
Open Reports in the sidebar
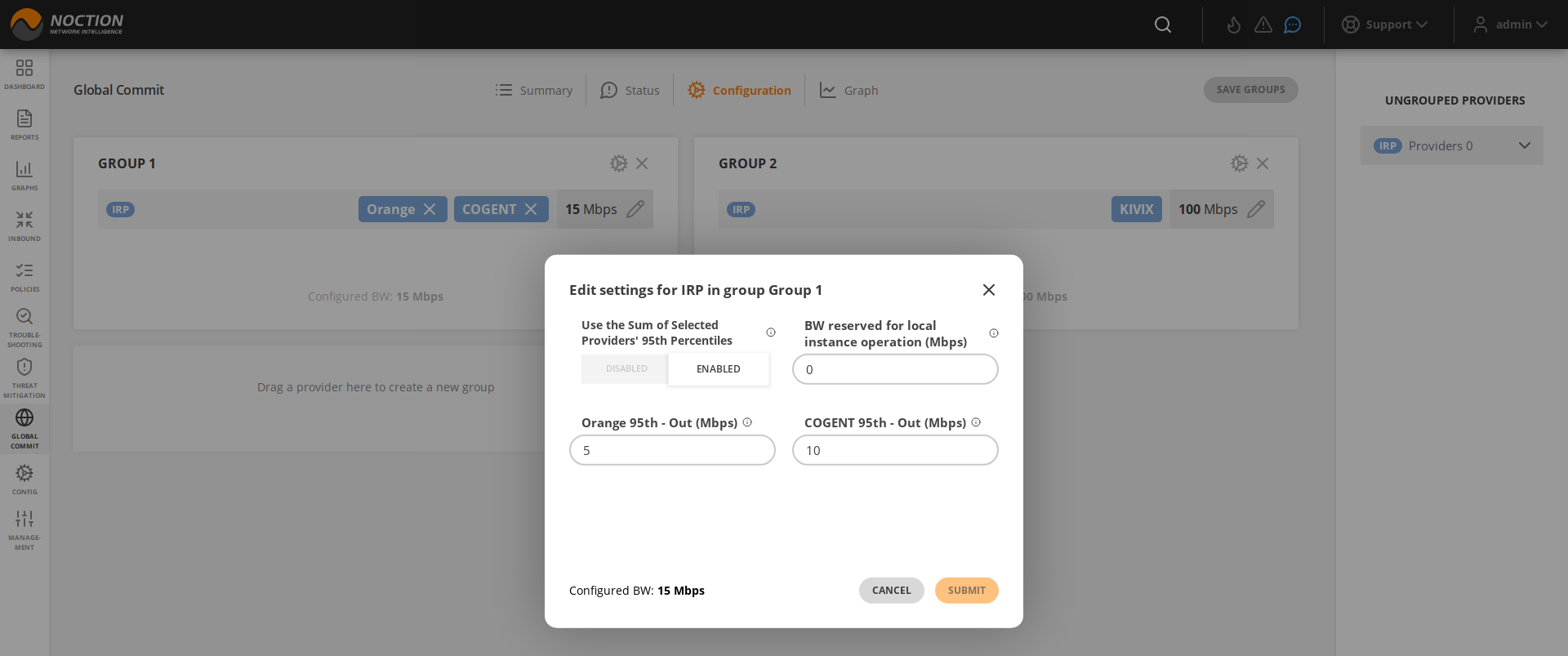click(x=24, y=124)
